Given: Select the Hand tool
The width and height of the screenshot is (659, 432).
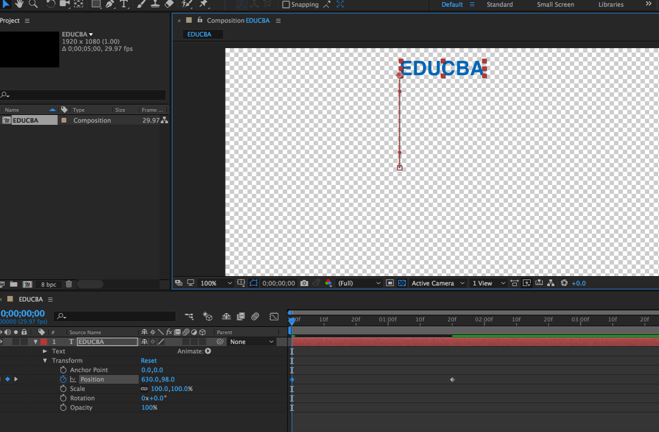Looking at the screenshot, I should (x=19, y=4).
